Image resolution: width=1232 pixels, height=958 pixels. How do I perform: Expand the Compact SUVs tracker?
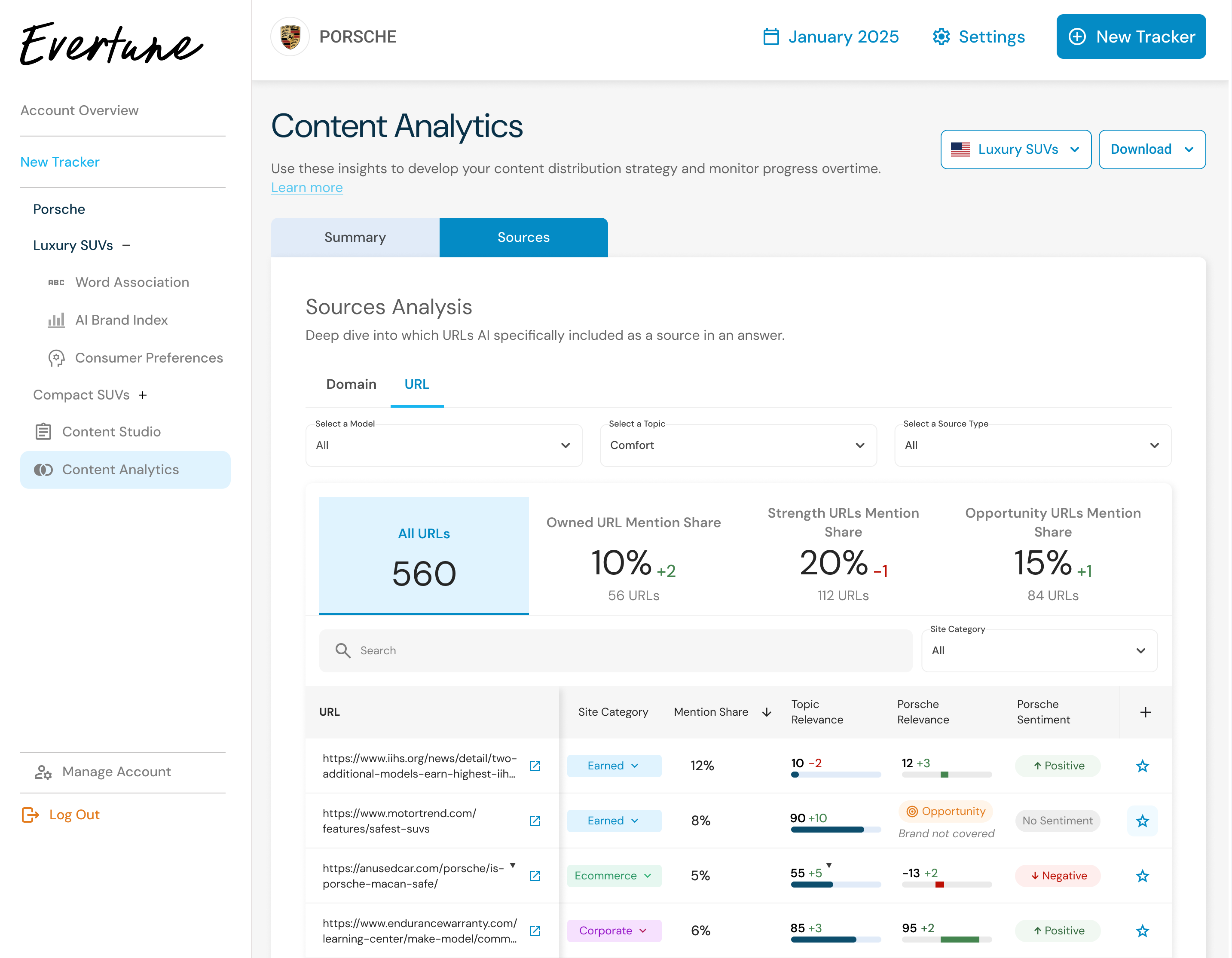(x=143, y=395)
